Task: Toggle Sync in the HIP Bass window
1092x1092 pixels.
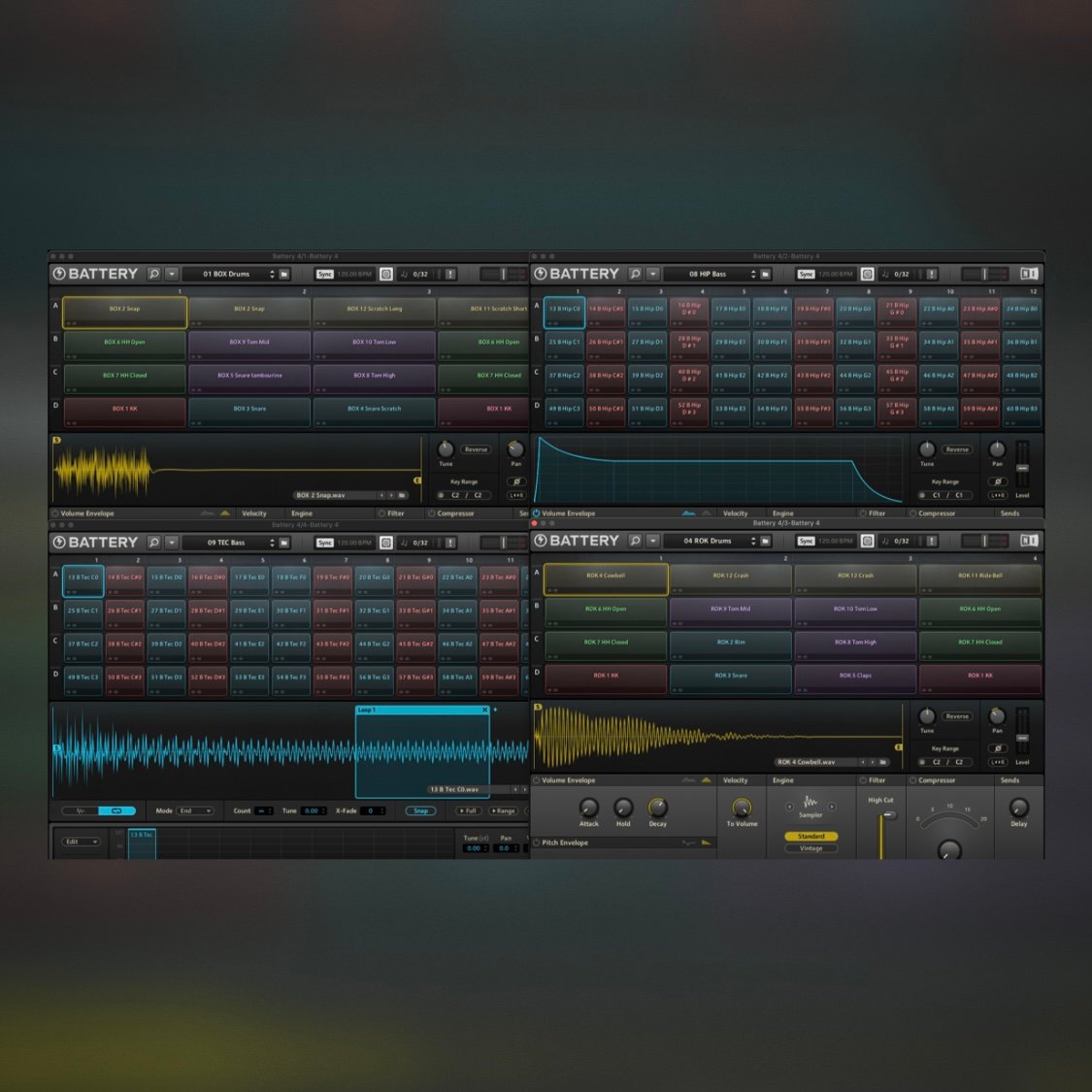Action: (x=806, y=275)
